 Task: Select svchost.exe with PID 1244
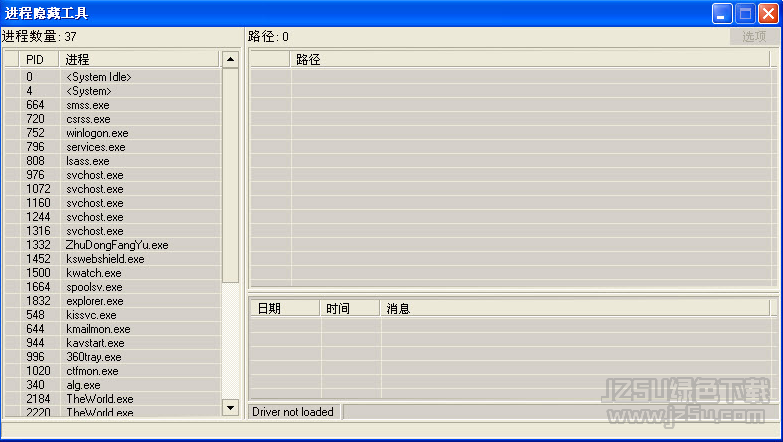tap(112, 217)
